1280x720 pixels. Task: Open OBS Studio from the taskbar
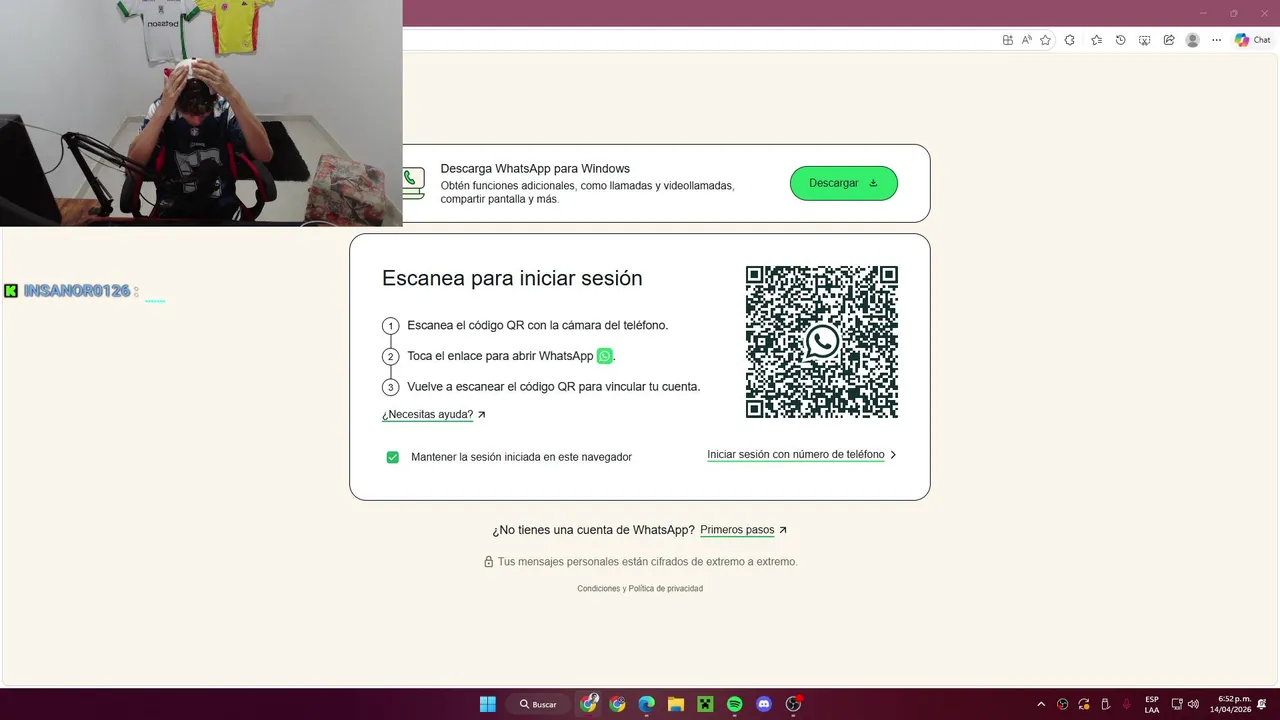coord(793,704)
